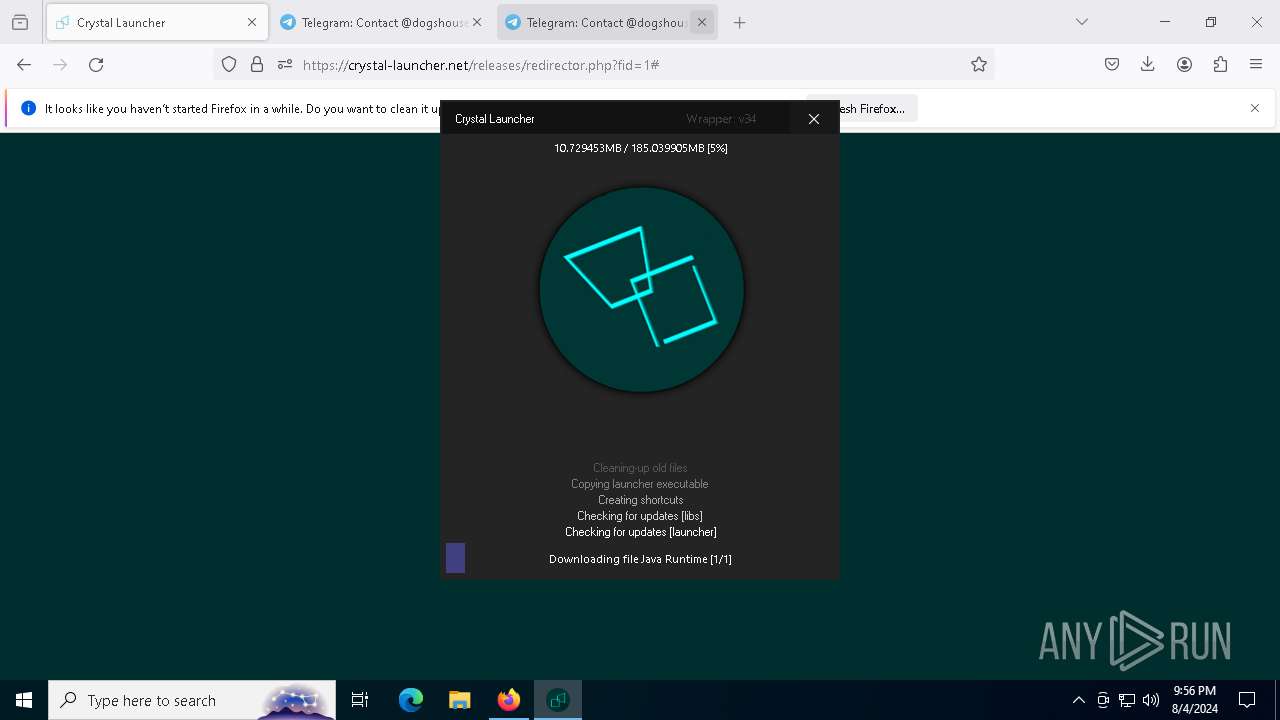1280x720 pixels.
Task: Go back to the previous page
Action: point(24,64)
